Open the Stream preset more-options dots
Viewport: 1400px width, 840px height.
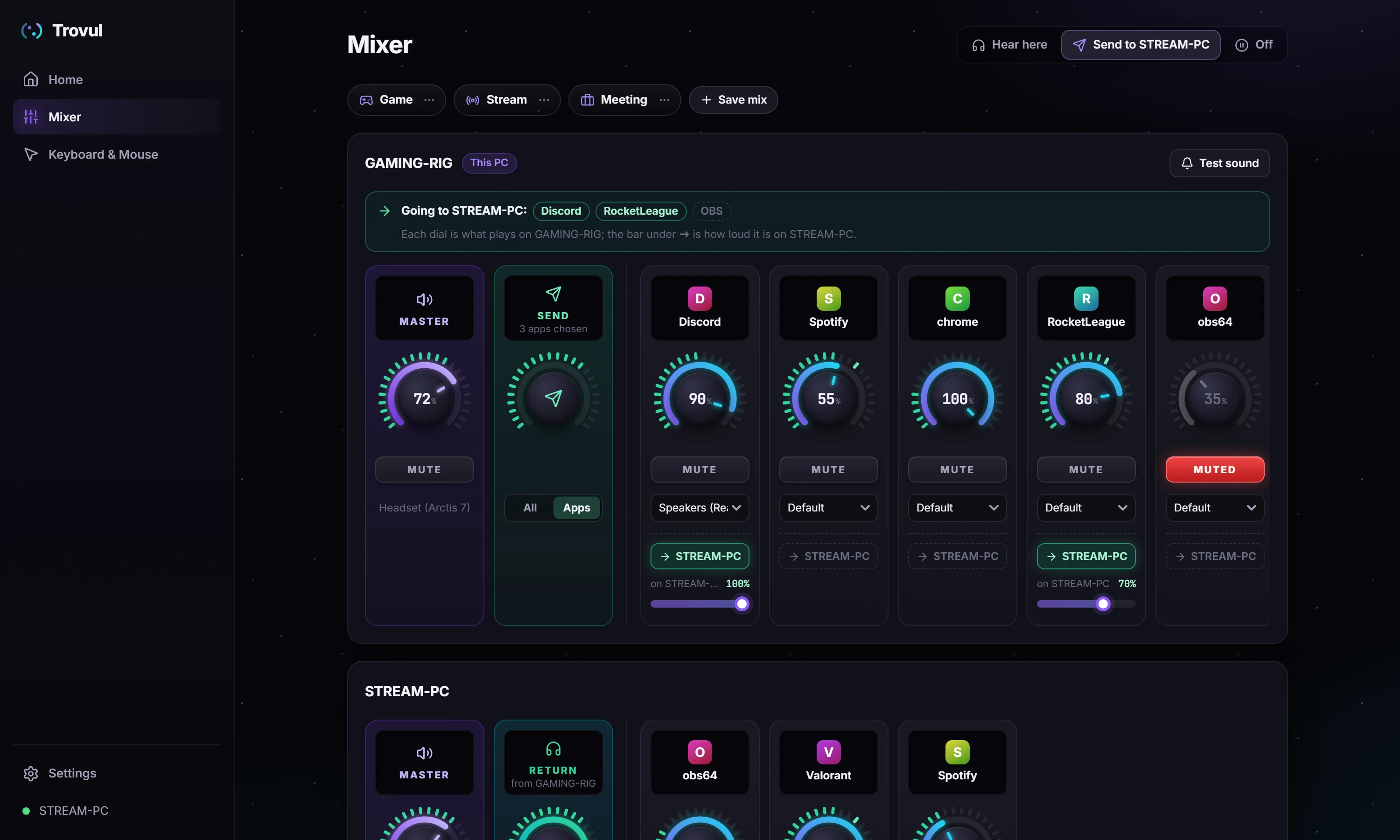point(544,99)
